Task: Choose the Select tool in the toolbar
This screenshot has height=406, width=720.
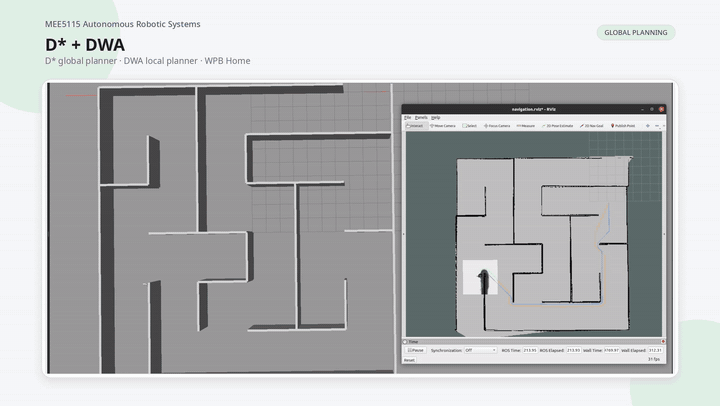Action: pyautogui.click(x=470, y=126)
